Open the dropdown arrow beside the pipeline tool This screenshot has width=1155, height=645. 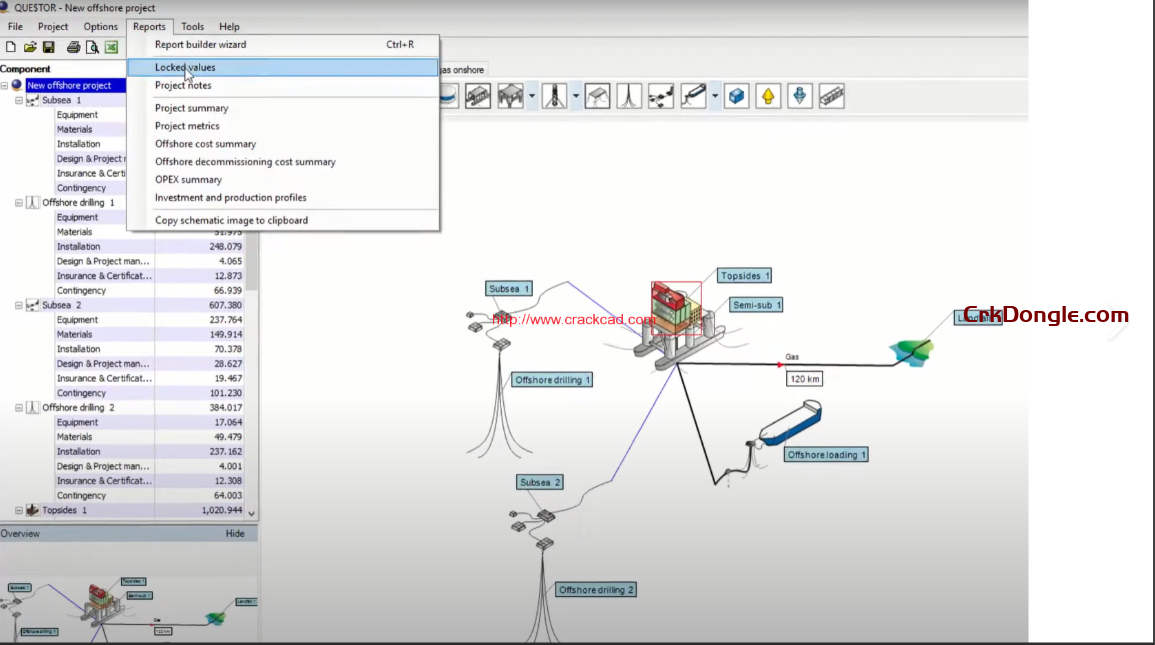[x=713, y=96]
